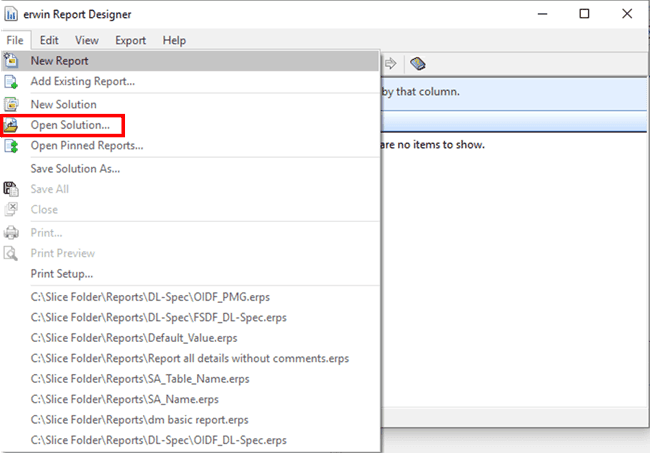The height and width of the screenshot is (453, 650).
Task: Click the Save All disk icon
Action: pyautogui.click(x=11, y=189)
